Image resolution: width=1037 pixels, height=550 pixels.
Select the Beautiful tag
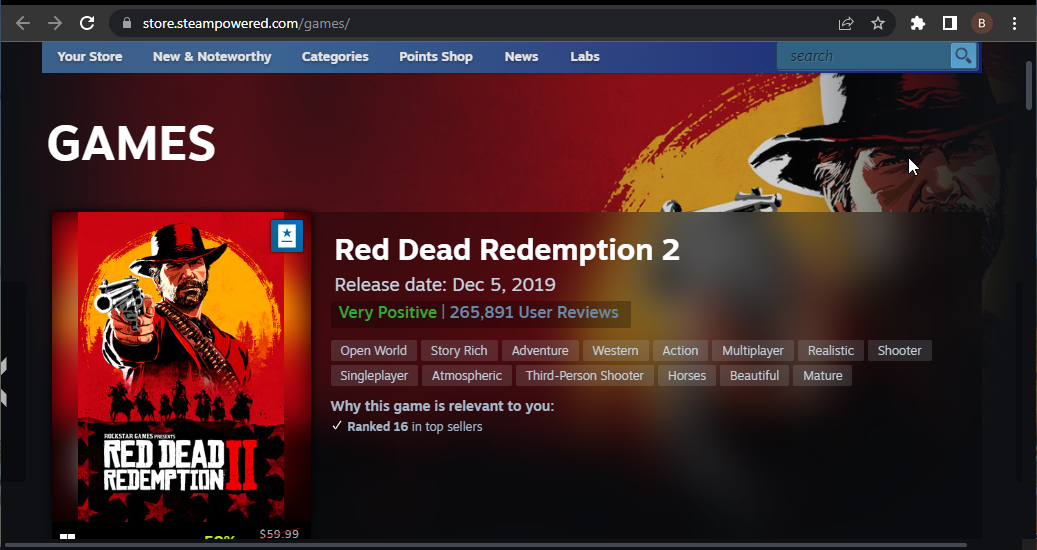[754, 375]
